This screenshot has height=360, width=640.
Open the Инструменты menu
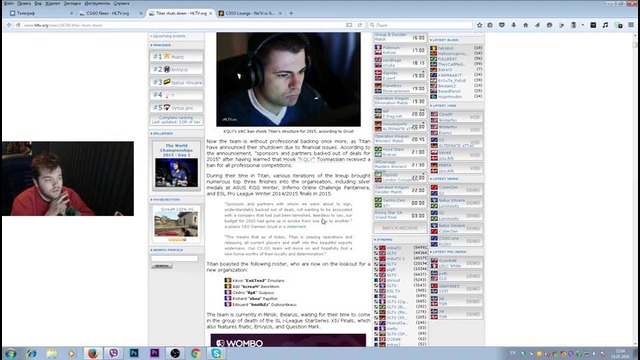point(97,3)
